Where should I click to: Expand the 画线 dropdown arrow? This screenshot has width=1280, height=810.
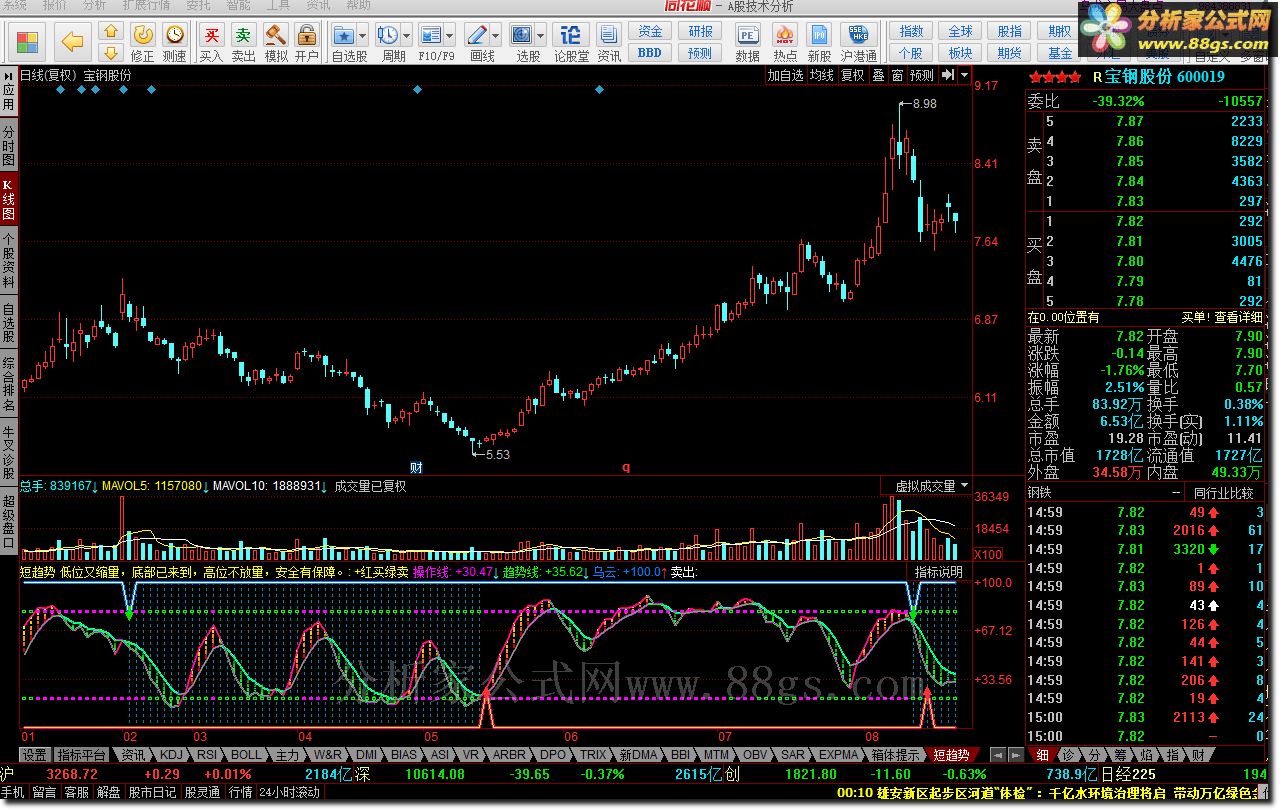[496, 34]
